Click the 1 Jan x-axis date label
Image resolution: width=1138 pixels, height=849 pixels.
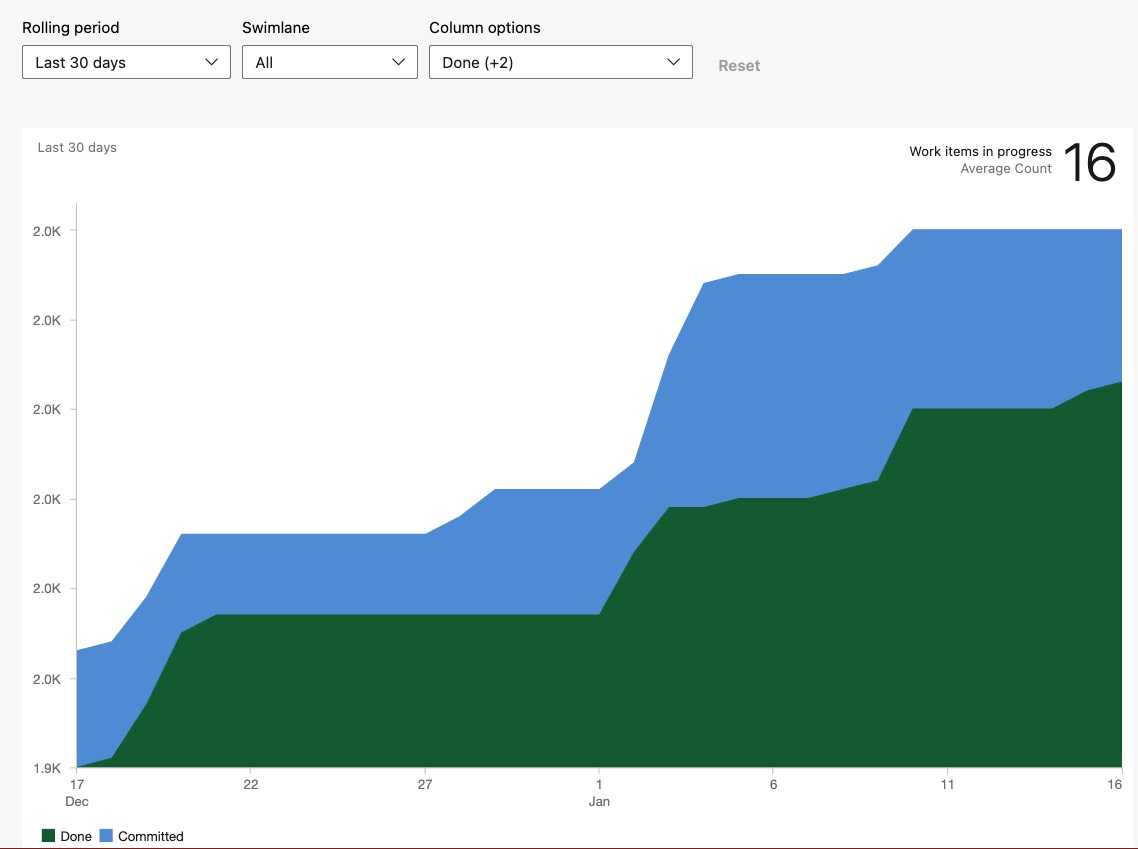pos(599,792)
